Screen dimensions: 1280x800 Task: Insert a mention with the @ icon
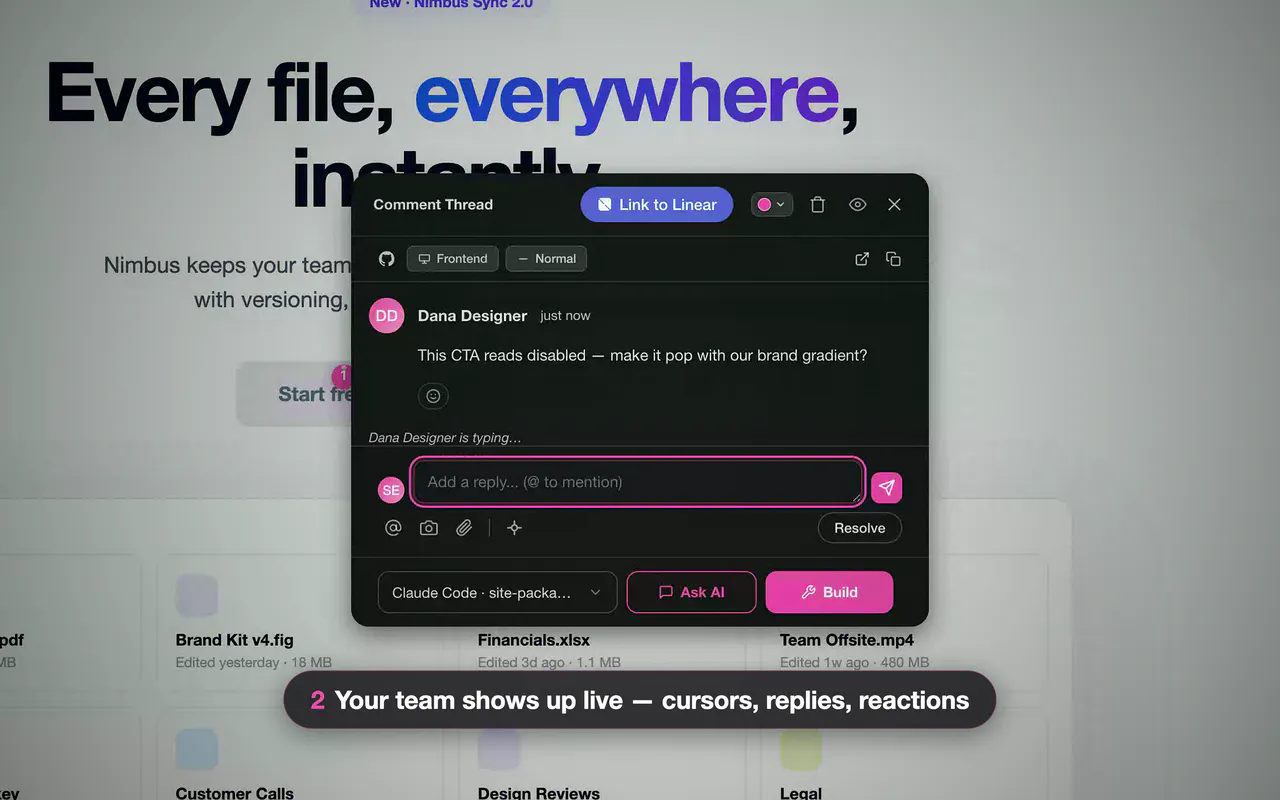393,528
